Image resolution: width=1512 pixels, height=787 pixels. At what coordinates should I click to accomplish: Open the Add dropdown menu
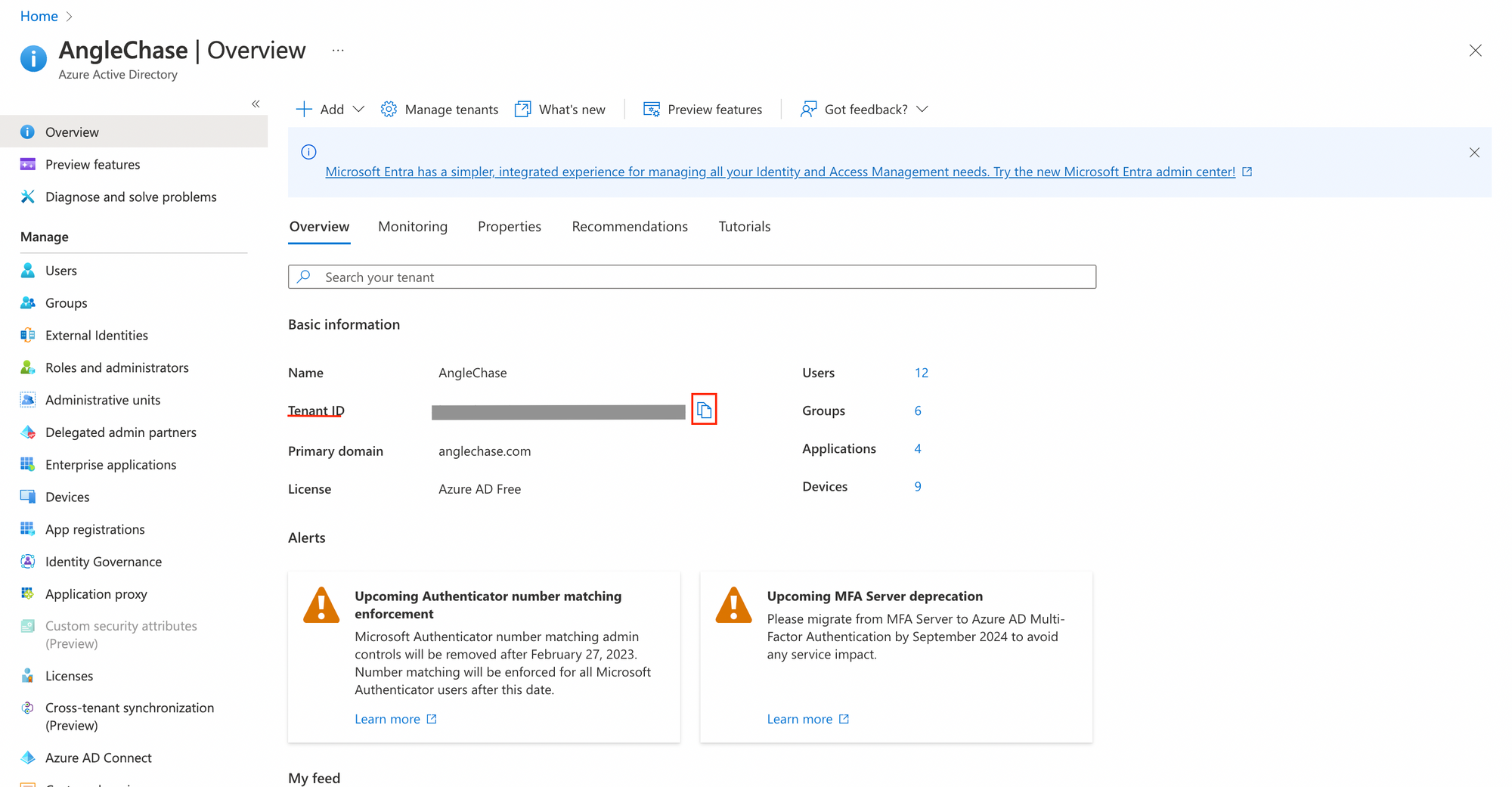tap(330, 110)
